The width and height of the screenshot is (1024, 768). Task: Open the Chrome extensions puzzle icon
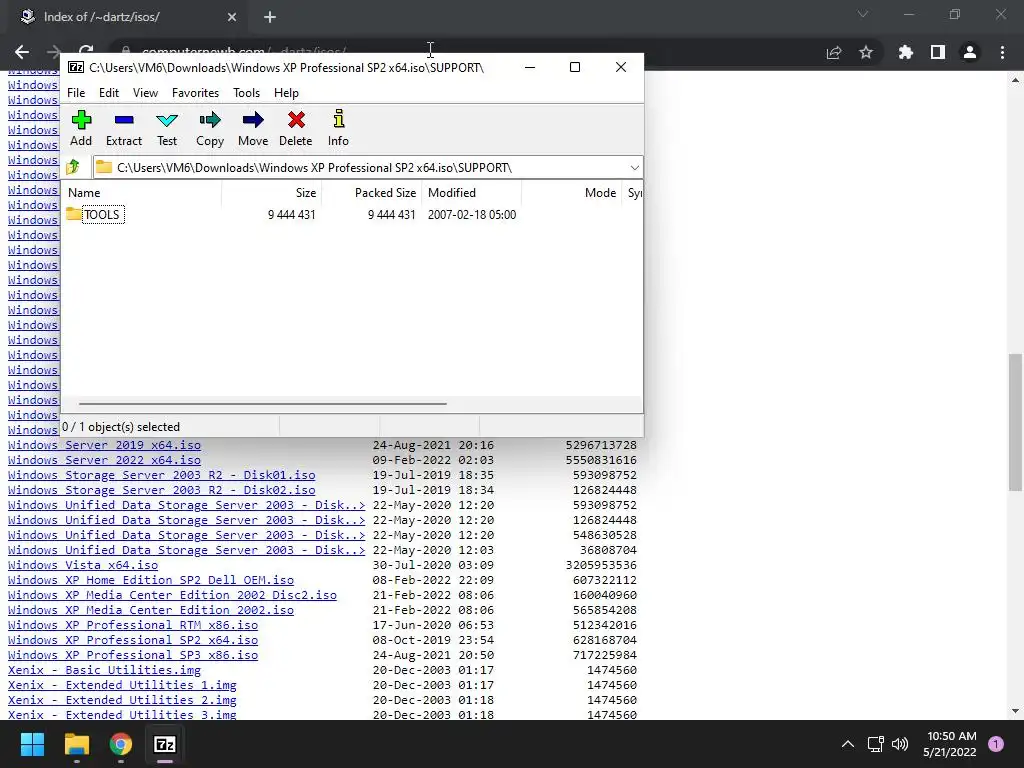[905, 52]
